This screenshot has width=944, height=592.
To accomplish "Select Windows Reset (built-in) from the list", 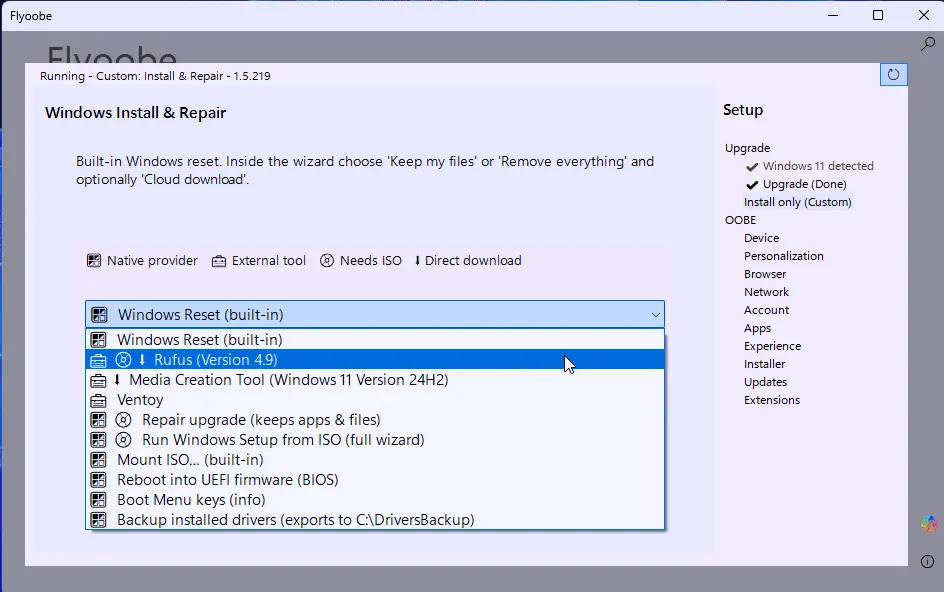I will pos(374,340).
